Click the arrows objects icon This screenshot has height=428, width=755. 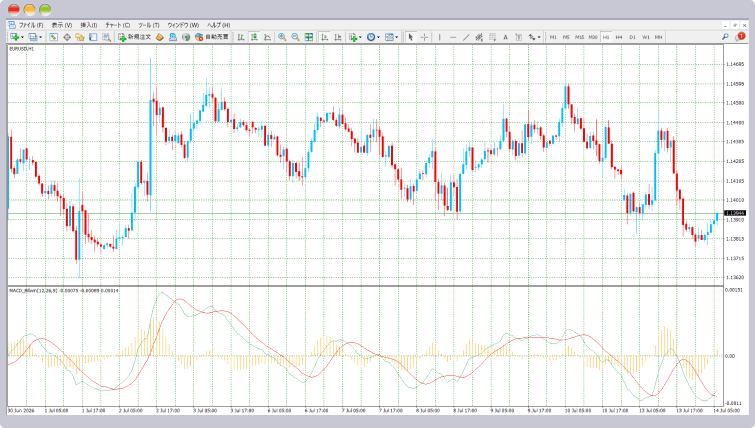pyautogui.click(x=532, y=37)
